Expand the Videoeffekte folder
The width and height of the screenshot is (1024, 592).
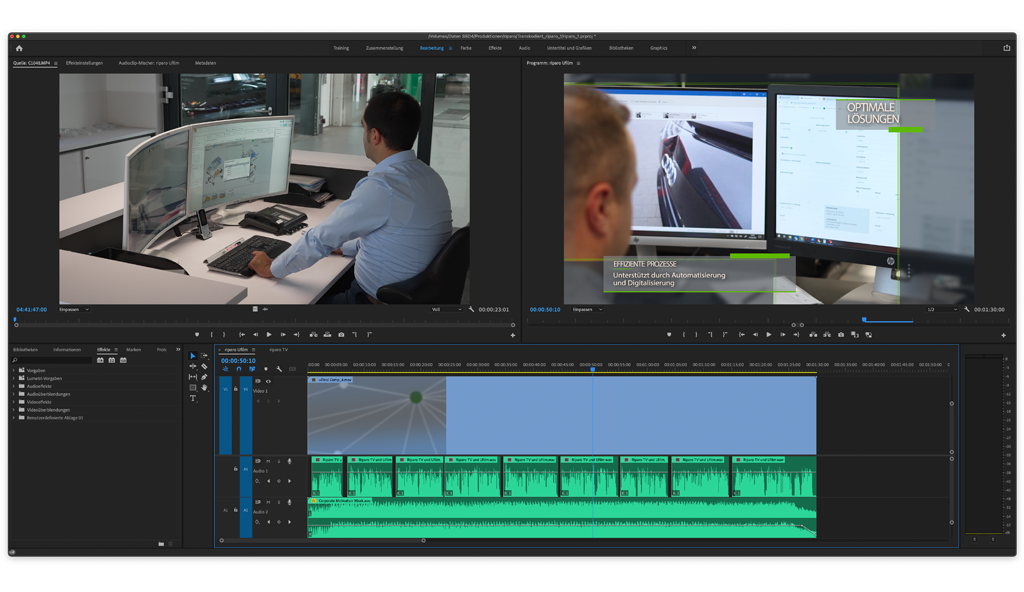tap(14, 402)
